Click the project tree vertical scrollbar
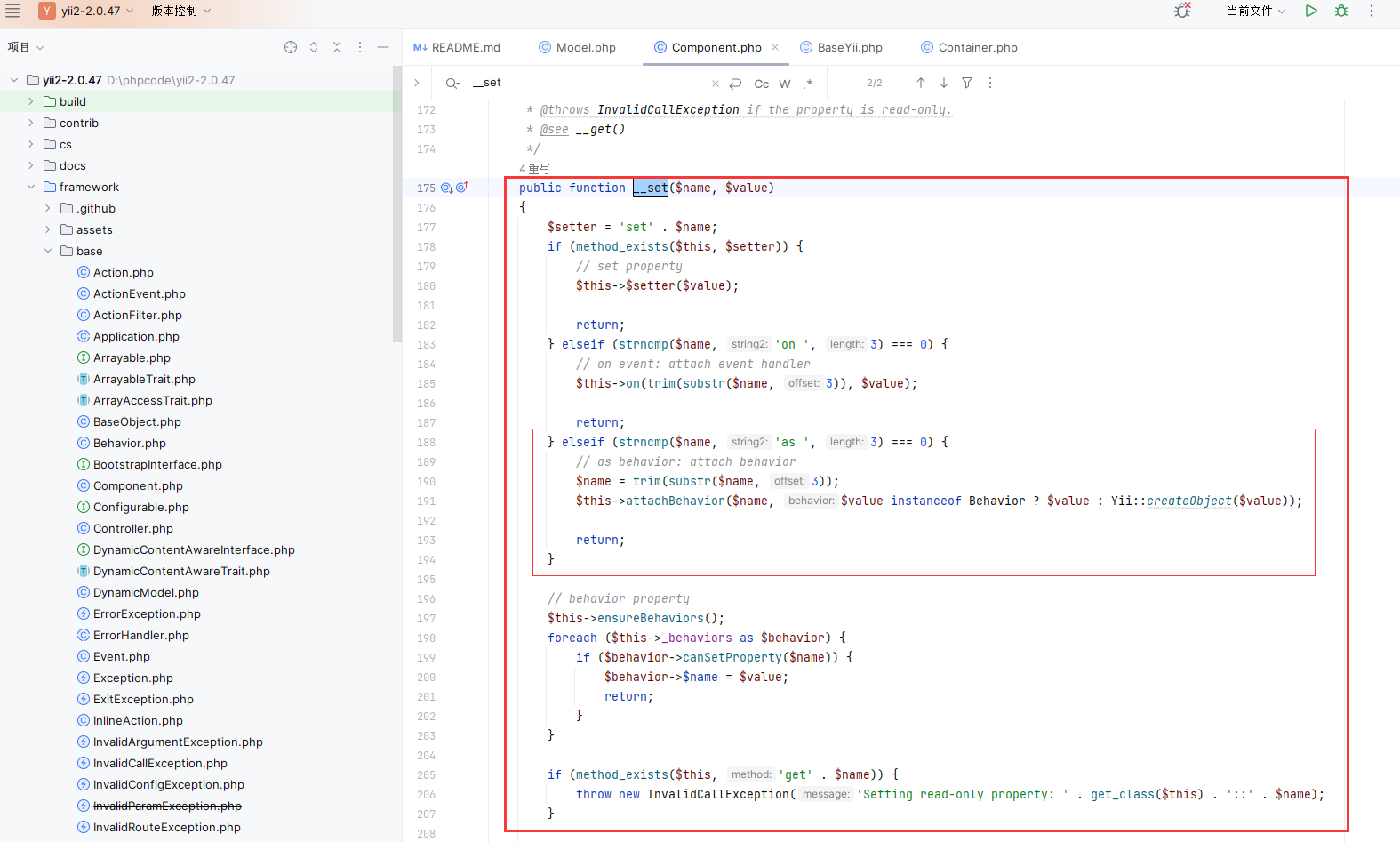Viewport: 1400px width, 842px height. [397, 204]
